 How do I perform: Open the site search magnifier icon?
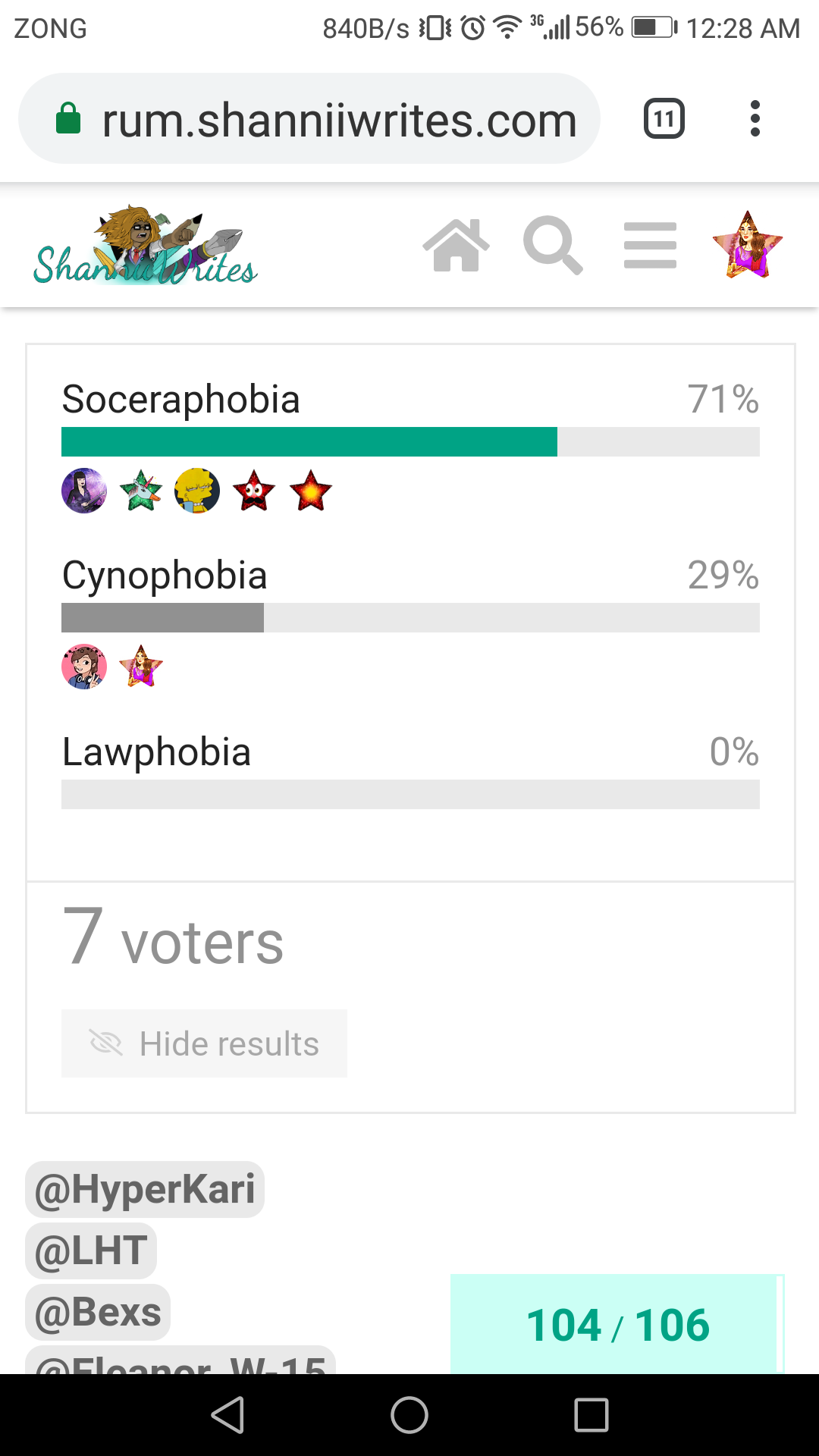click(553, 245)
